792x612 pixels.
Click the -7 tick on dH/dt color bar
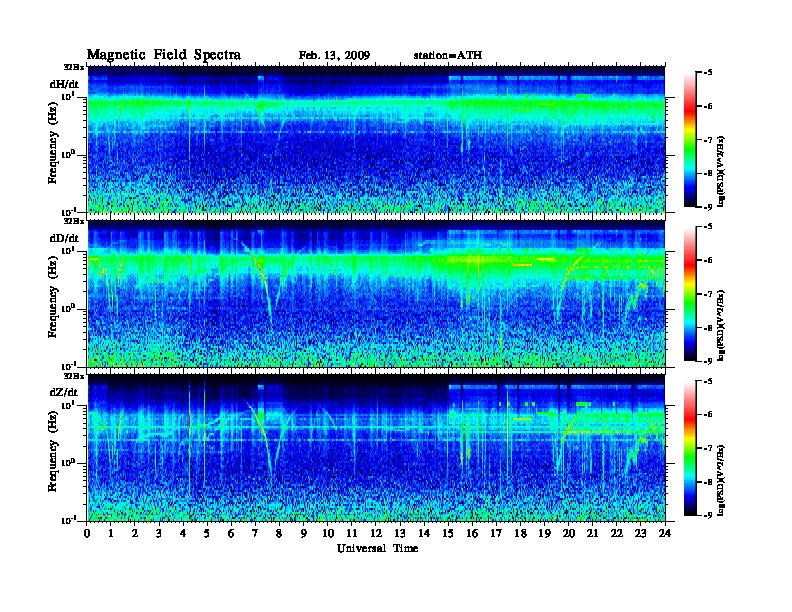[x=708, y=140]
